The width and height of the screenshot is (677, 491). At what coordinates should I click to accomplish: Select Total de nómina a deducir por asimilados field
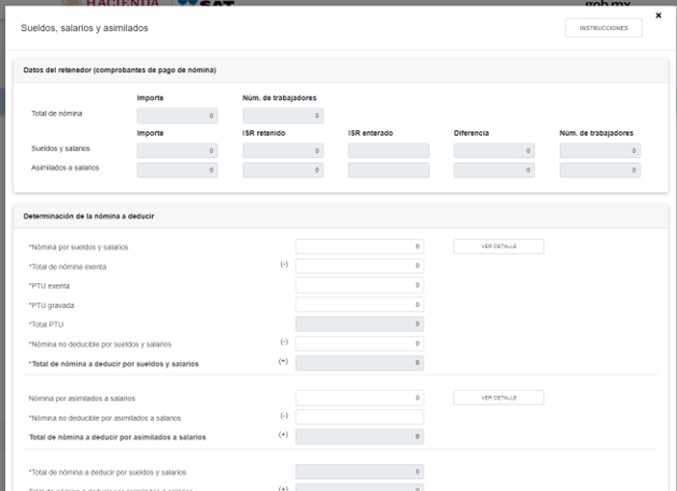(x=359, y=436)
